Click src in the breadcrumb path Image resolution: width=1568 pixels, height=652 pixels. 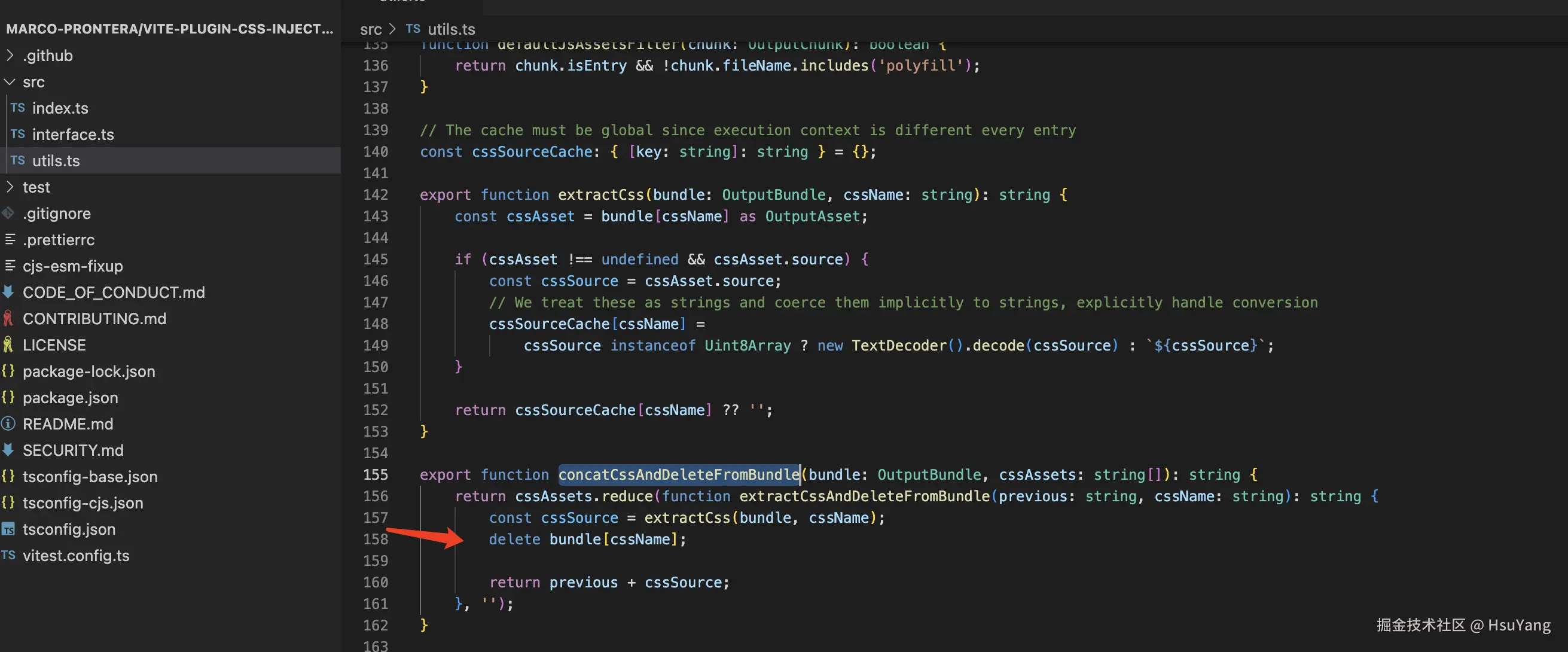(370, 29)
